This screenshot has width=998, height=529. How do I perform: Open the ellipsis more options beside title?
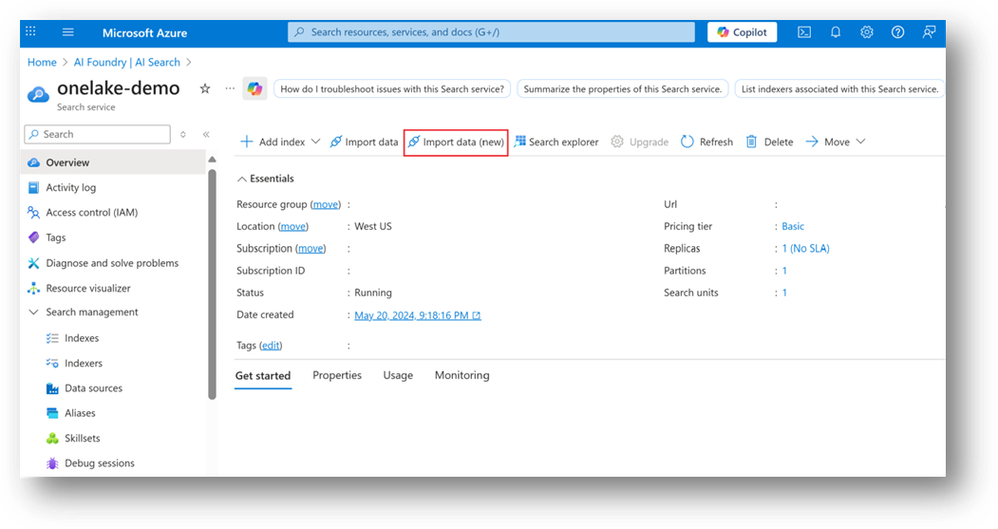click(230, 88)
